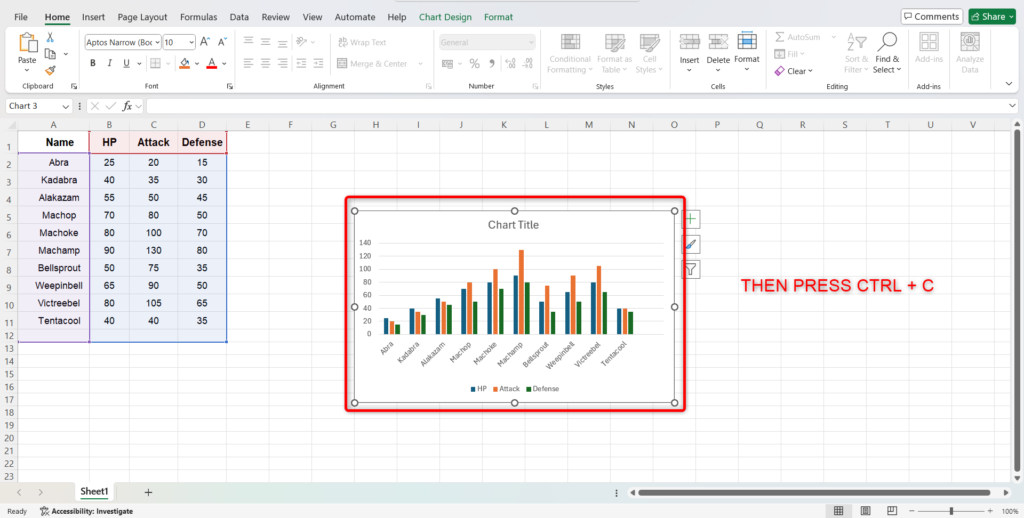
Task: Open the font size dropdown
Action: 191,42
